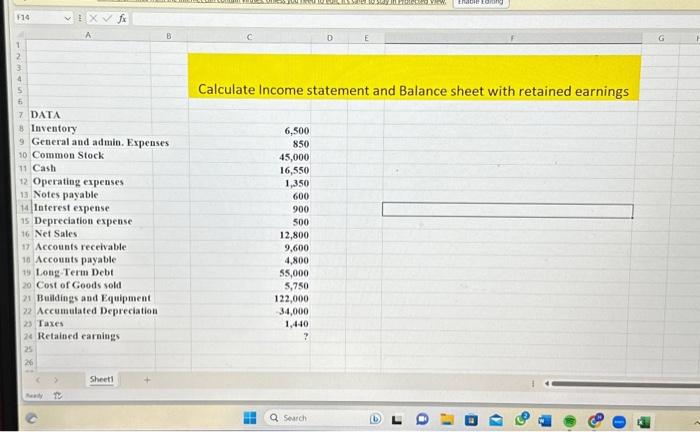700x432 pixels.
Task: Select the 'Buildings and Equipment' cell
Action: pos(93,298)
